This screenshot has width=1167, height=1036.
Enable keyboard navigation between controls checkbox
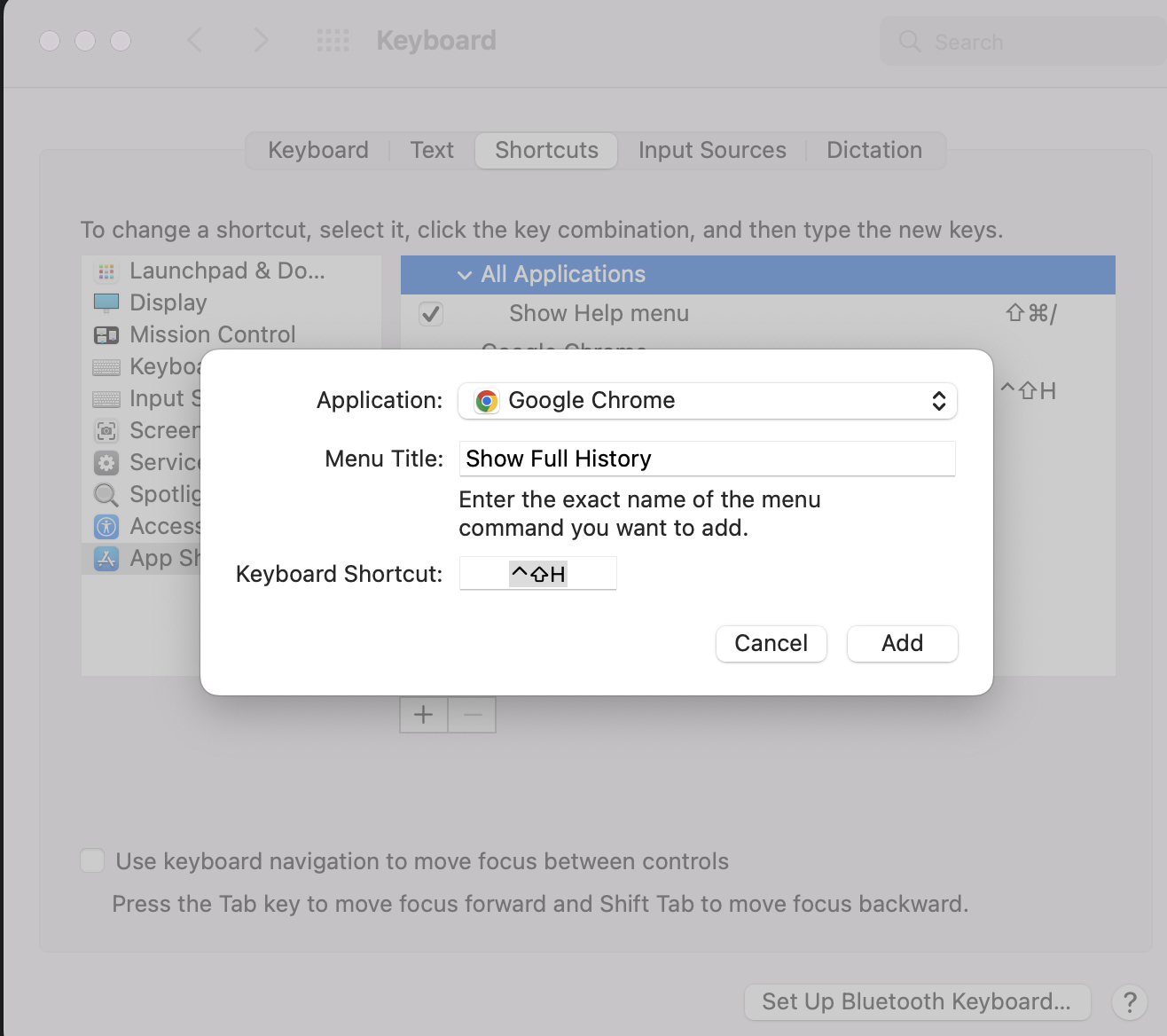pyautogui.click(x=92, y=860)
